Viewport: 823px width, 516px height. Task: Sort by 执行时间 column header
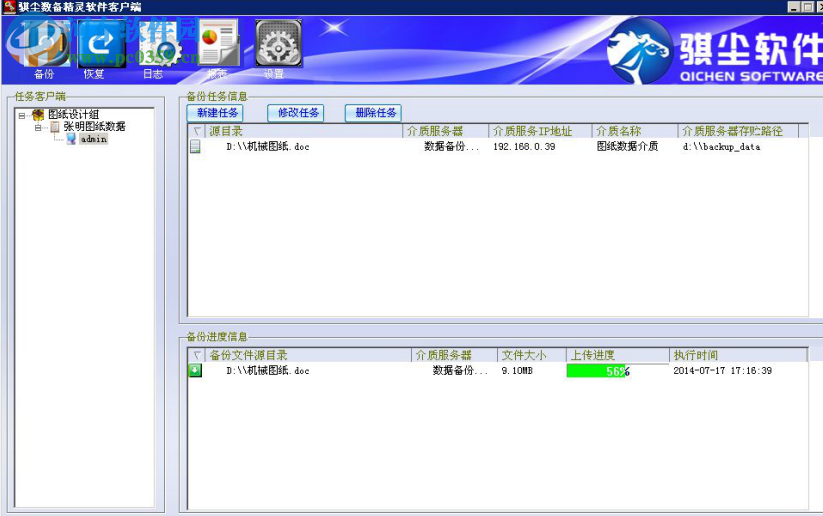coord(738,355)
